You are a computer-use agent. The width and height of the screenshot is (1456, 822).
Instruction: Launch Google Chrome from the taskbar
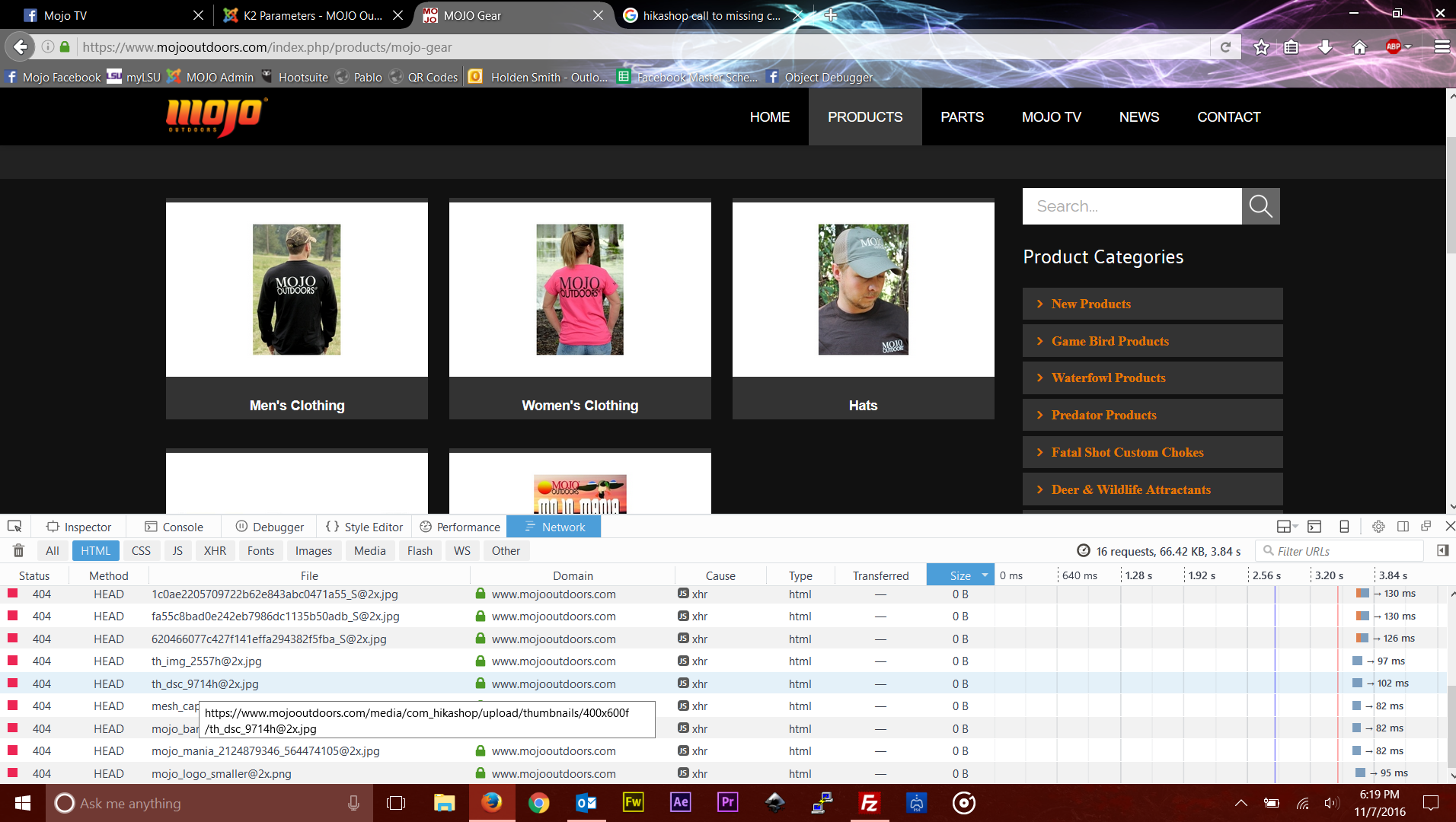coord(539,803)
